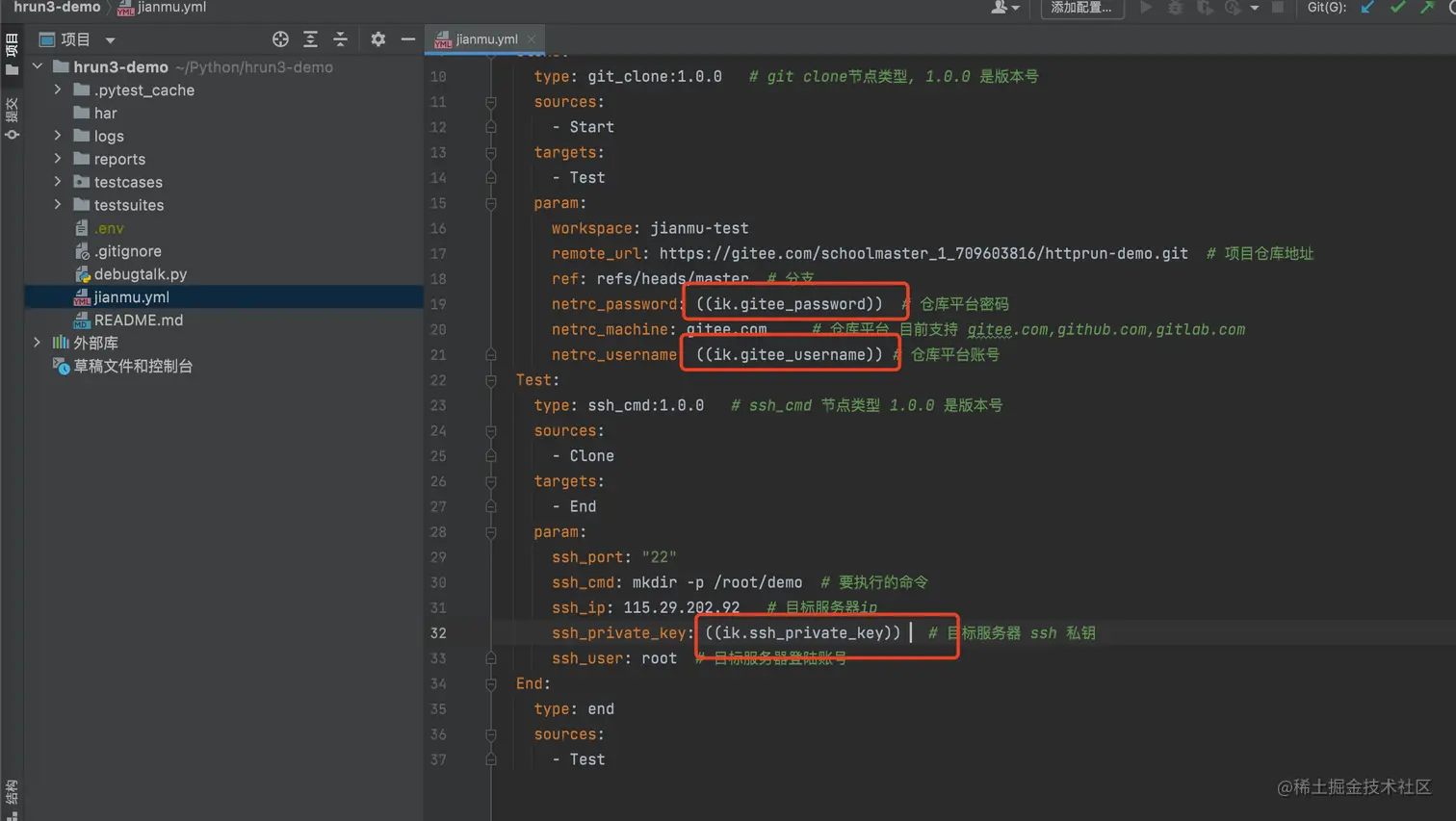Fold the param block at line 28

[x=490, y=532]
